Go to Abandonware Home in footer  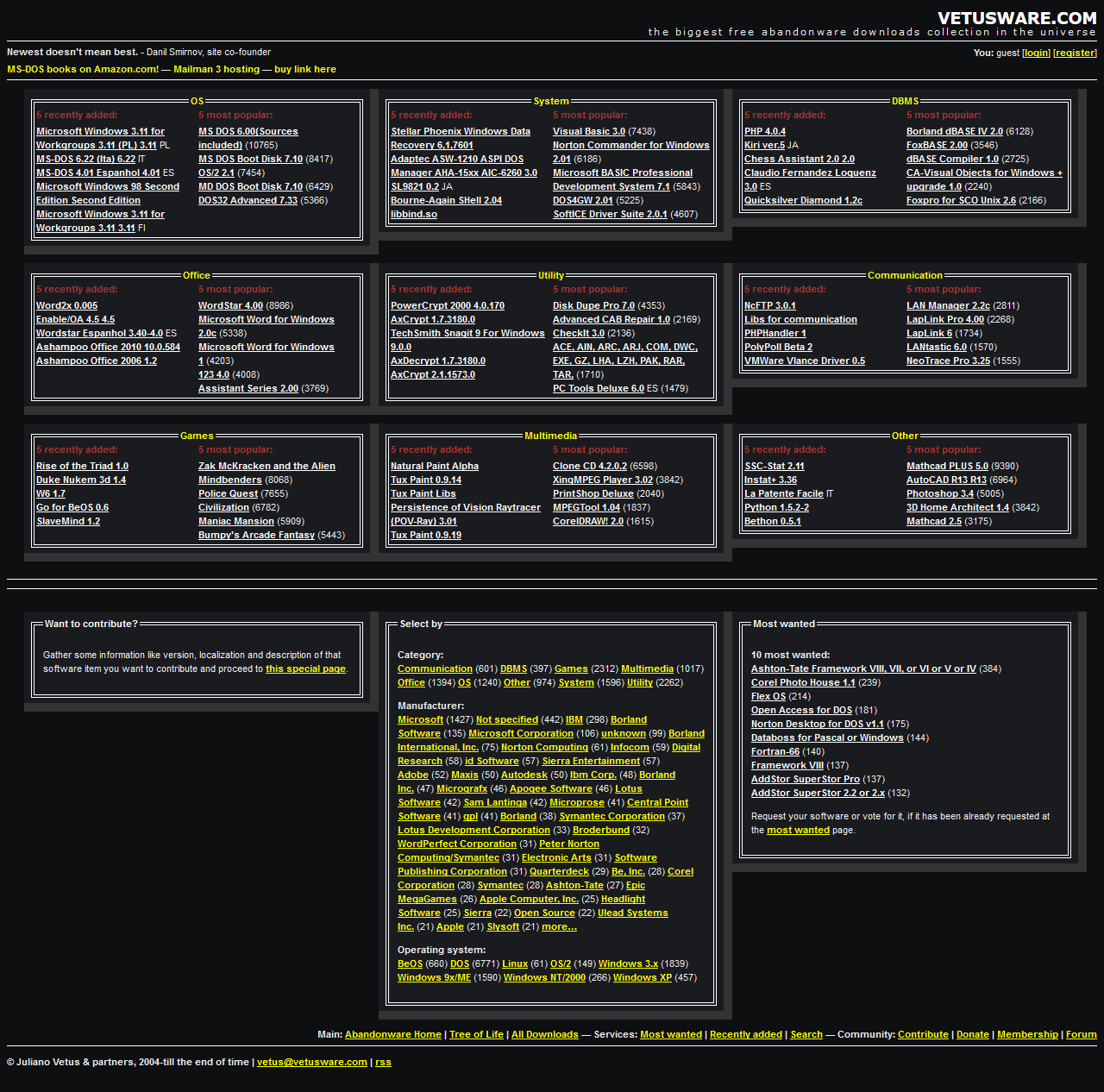pyautogui.click(x=393, y=1034)
